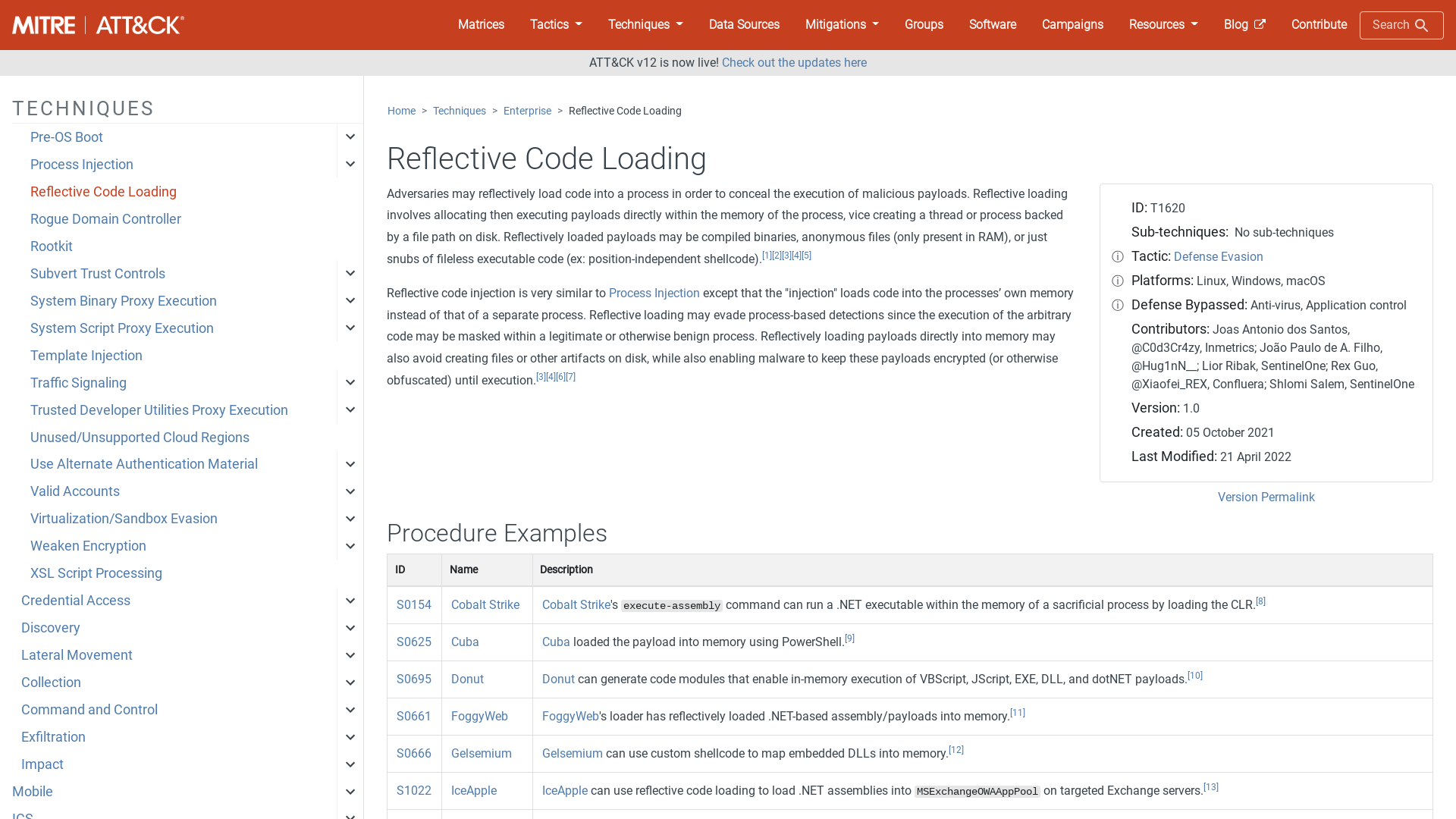Click citation [8] in Cobalt Strike row
Screen dimensions: 1456x819
click(1260, 601)
